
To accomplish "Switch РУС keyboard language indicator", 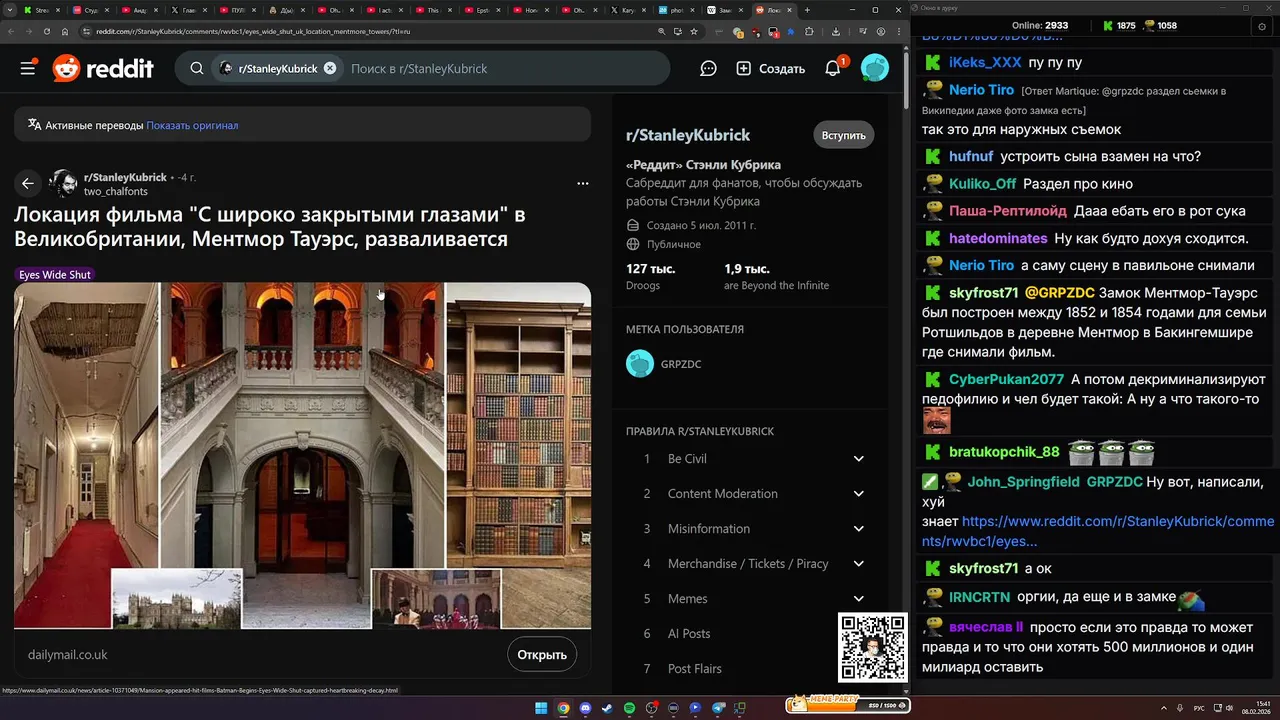I will tap(1199, 708).
